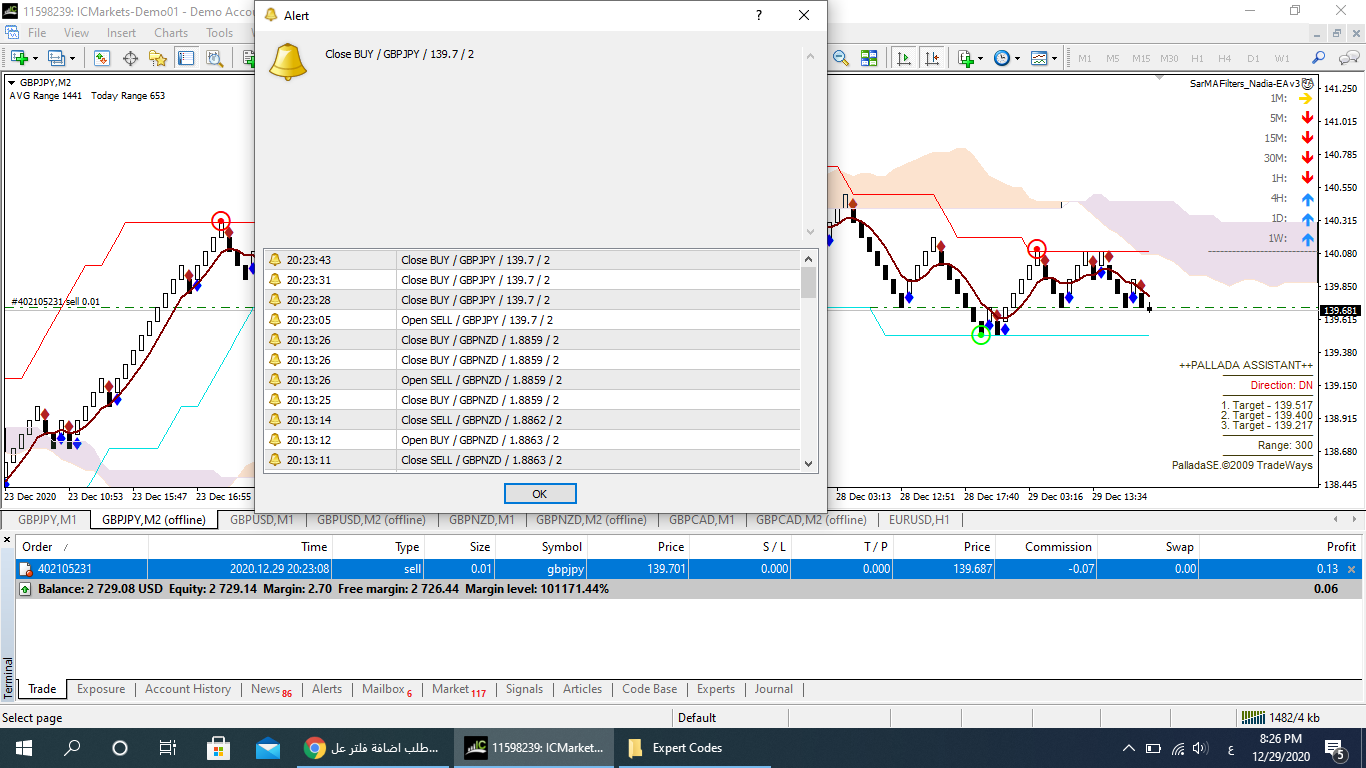This screenshot has height=768, width=1366.
Task: Close the sell order 402105231 with X
Action: click(x=1352, y=569)
